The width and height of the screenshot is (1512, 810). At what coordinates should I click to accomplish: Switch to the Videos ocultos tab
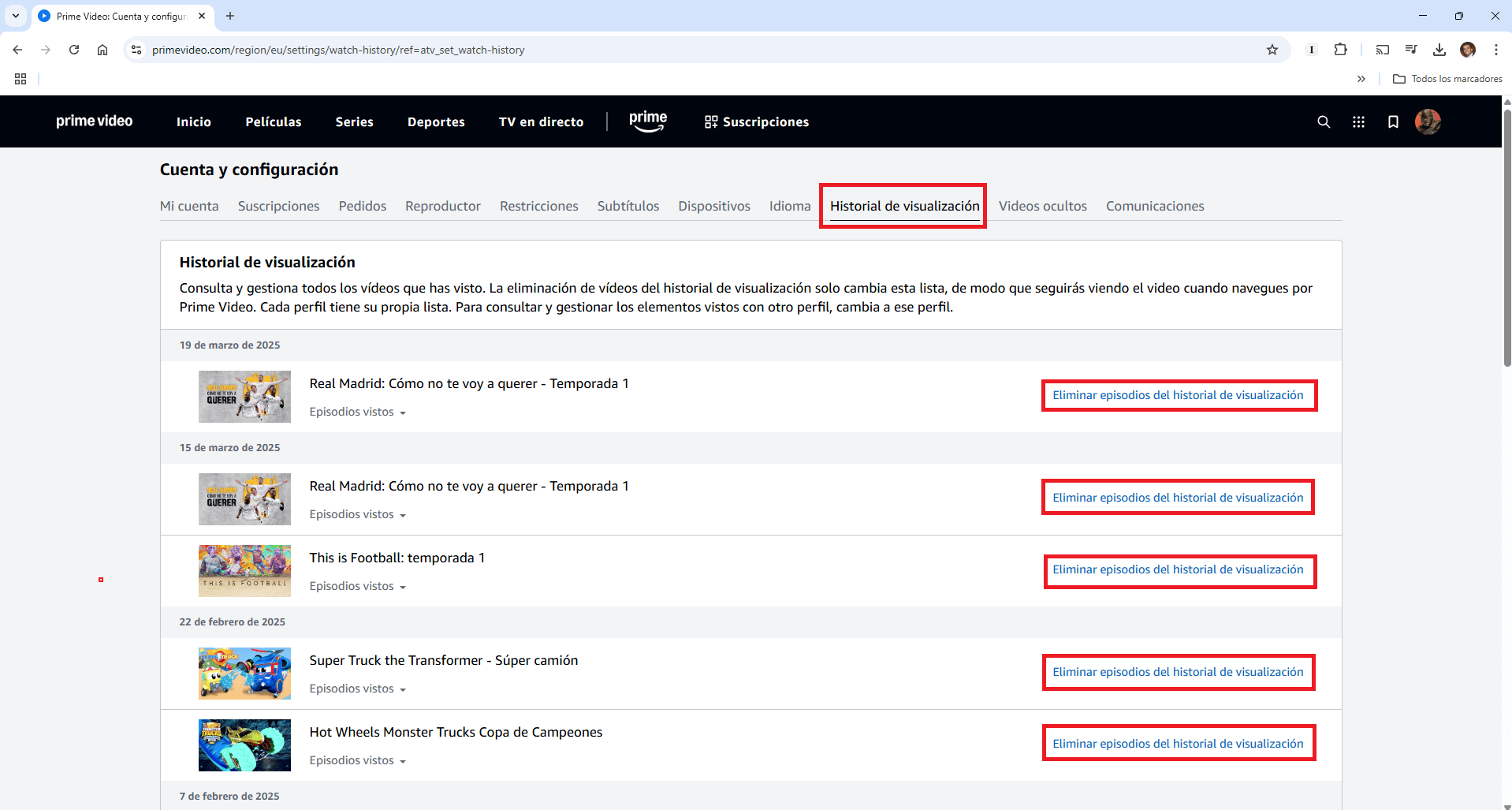click(x=1043, y=206)
